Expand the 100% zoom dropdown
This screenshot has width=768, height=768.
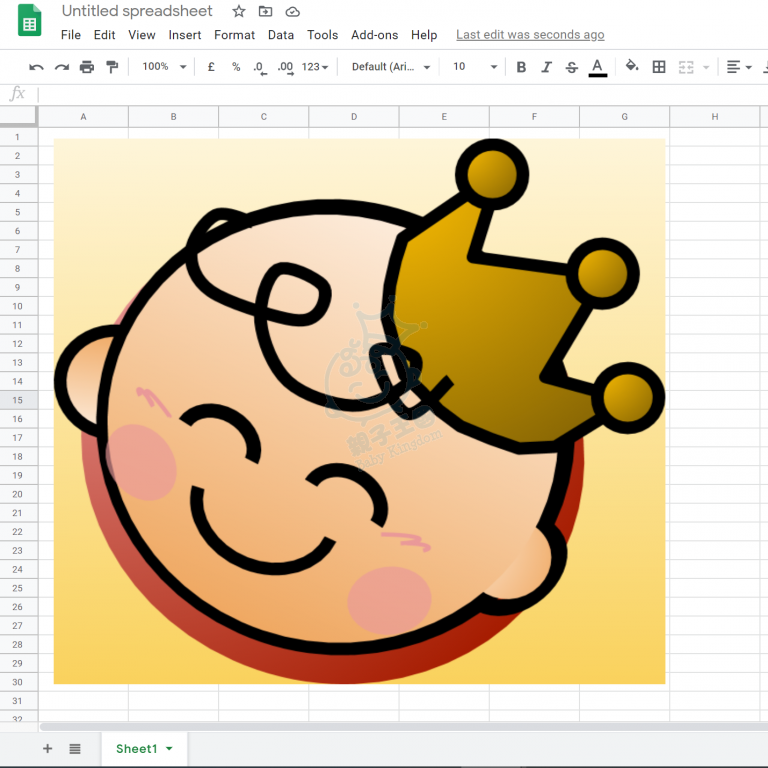click(x=164, y=67)
